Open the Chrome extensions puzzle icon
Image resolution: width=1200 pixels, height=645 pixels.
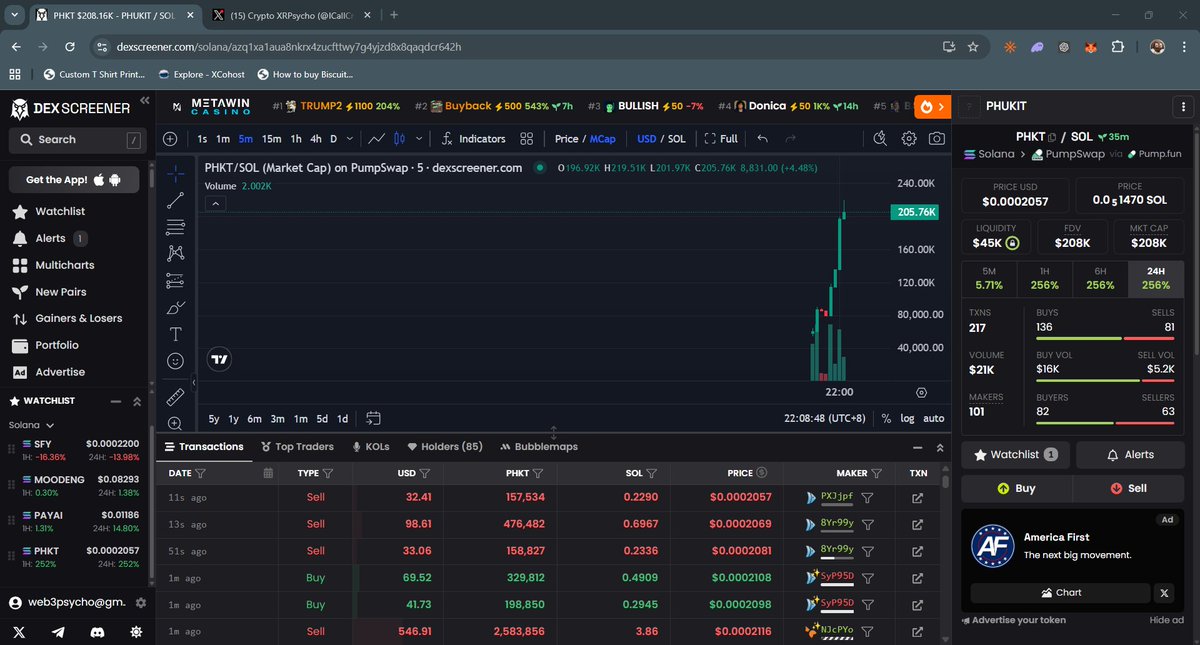[x=1118, y=47]
